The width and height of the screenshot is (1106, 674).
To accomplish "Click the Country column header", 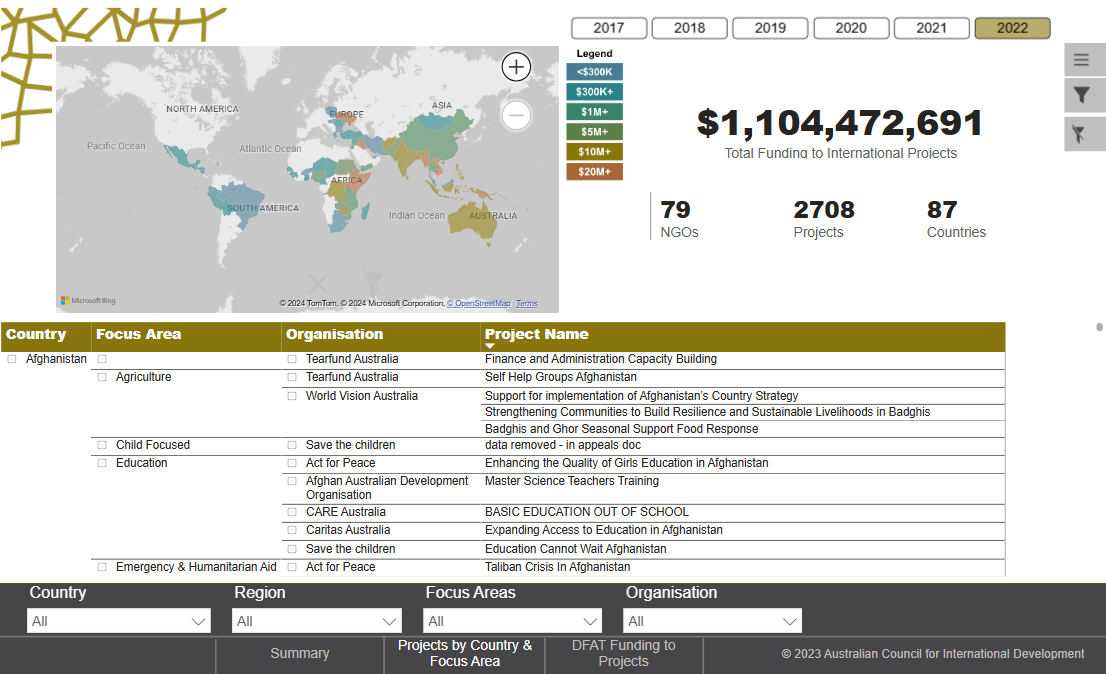I will point(36,334).
